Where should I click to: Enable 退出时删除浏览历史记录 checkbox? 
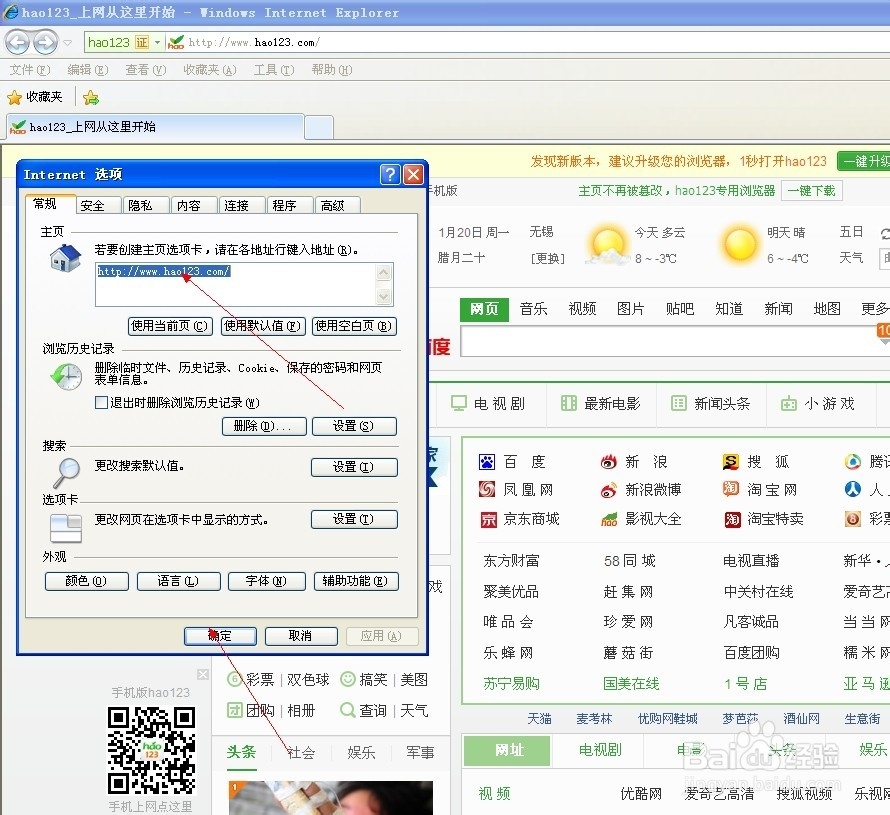coord(101,403)
